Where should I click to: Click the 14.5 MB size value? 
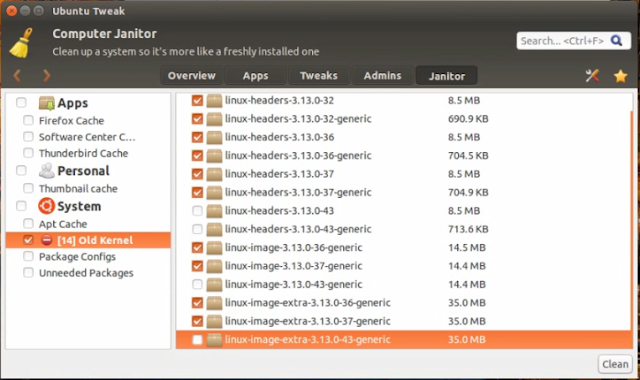click(467, 248)
